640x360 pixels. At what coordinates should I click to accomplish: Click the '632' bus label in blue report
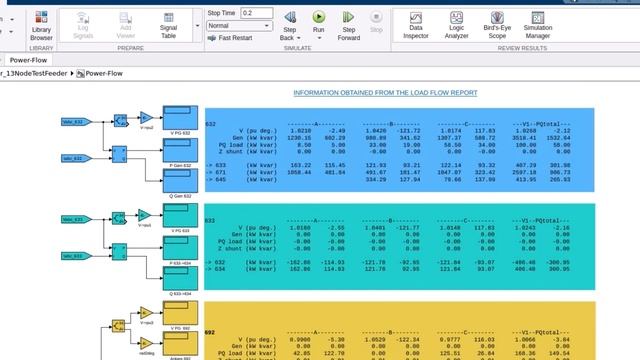tap(210, 124)
